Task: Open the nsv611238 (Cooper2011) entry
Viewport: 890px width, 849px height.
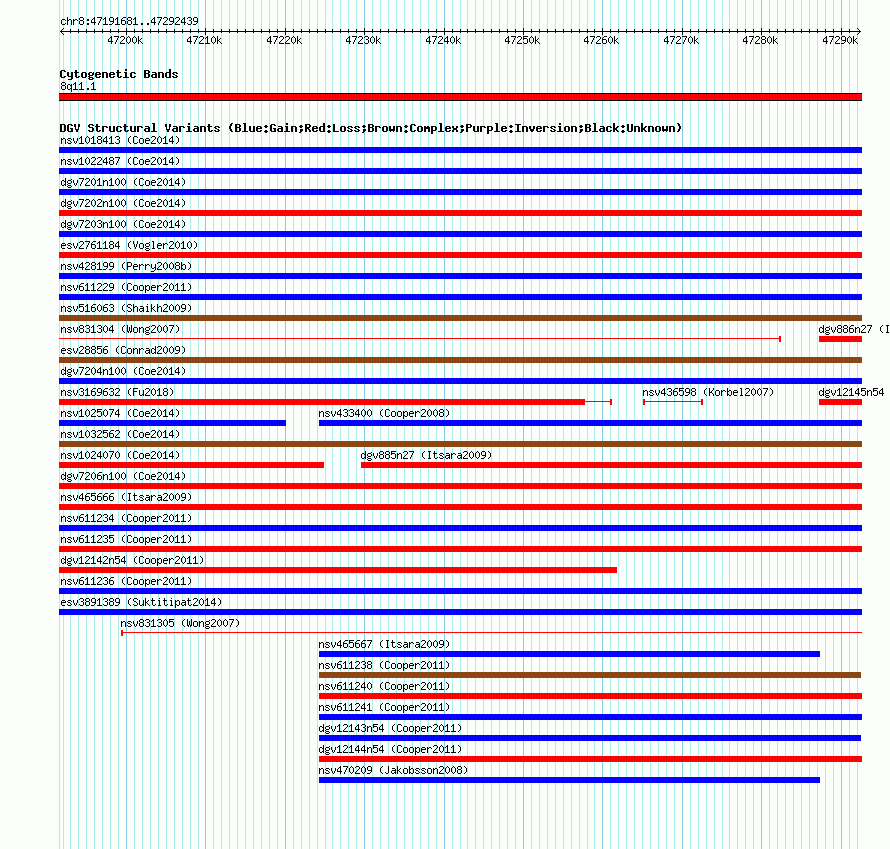Action: pos(384,665)
